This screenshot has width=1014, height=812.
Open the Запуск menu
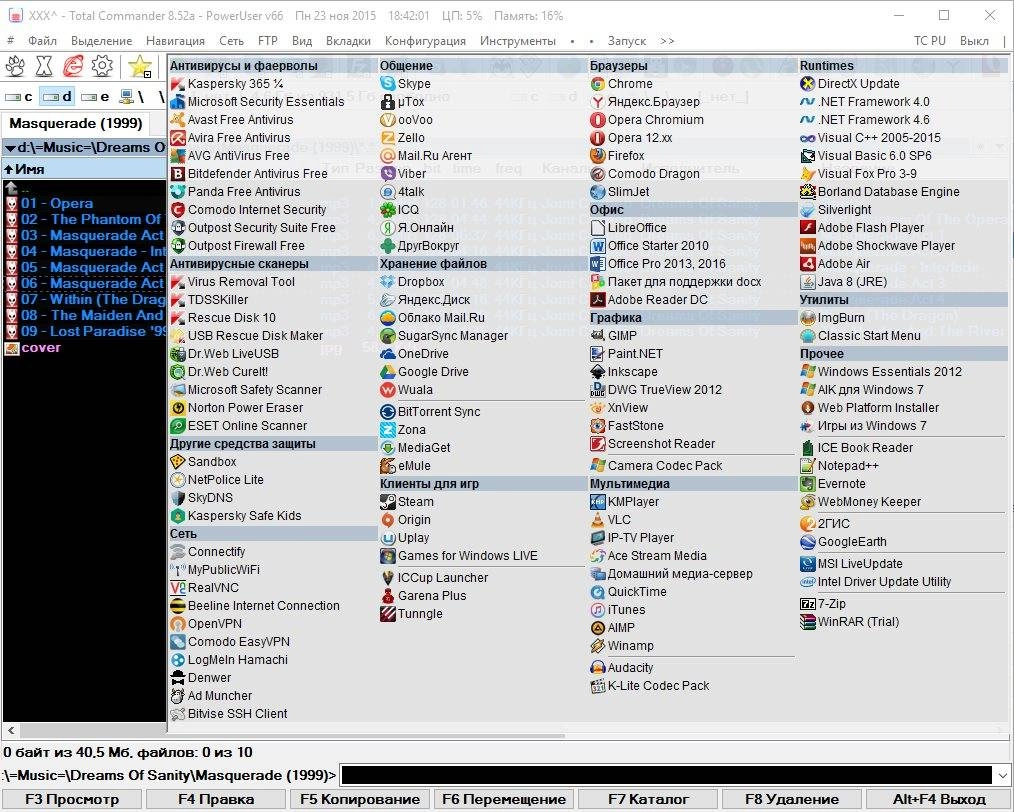click(x=627, y=41)
